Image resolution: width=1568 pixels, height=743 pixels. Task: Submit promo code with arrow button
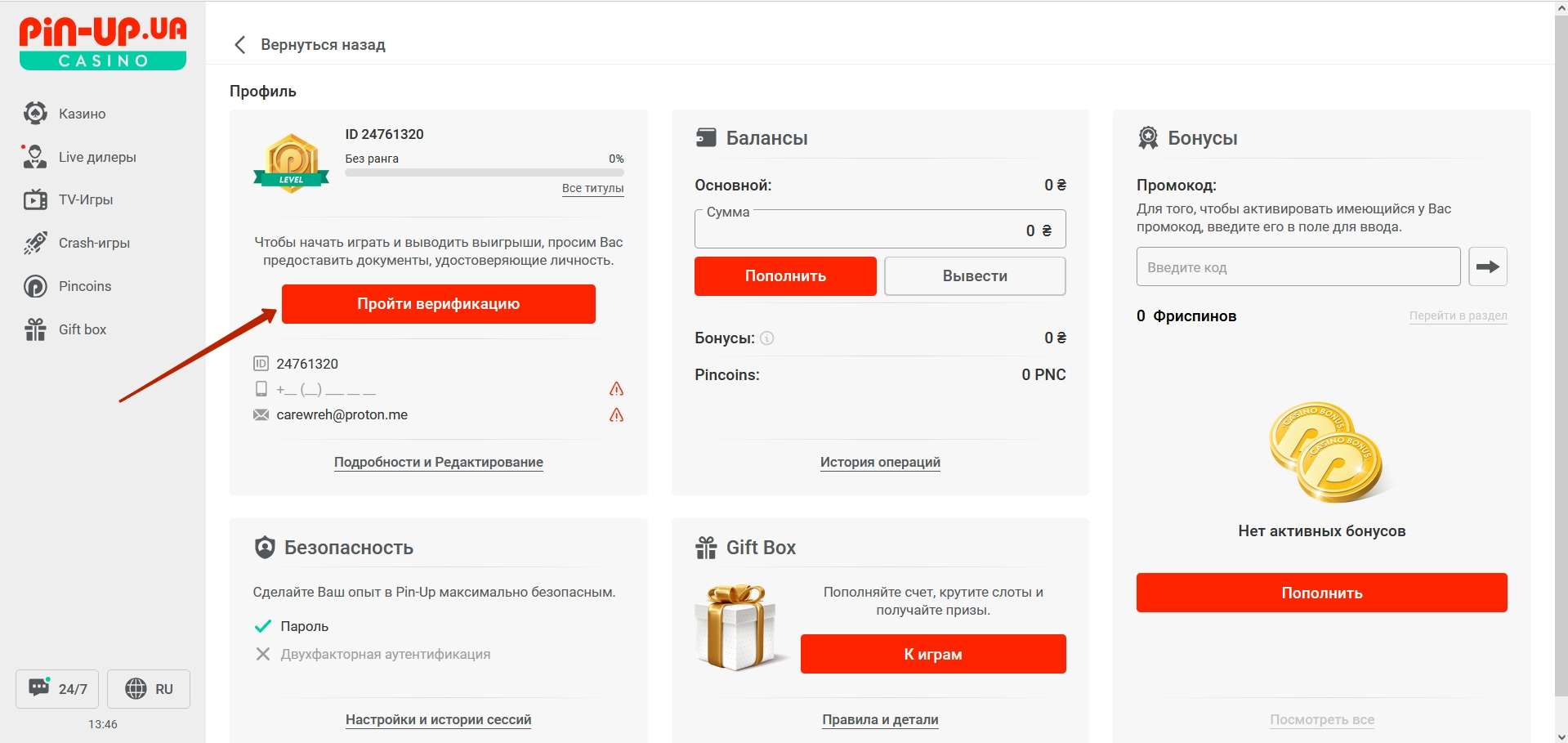(1487, 266)
